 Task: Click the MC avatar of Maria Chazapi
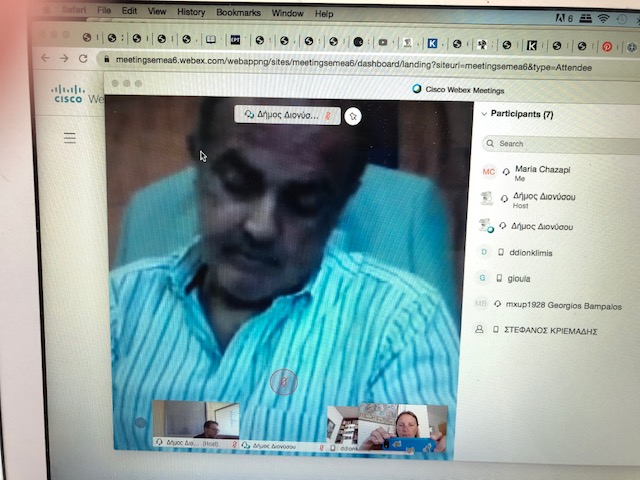pyautogui.click(x=489, y=172)
